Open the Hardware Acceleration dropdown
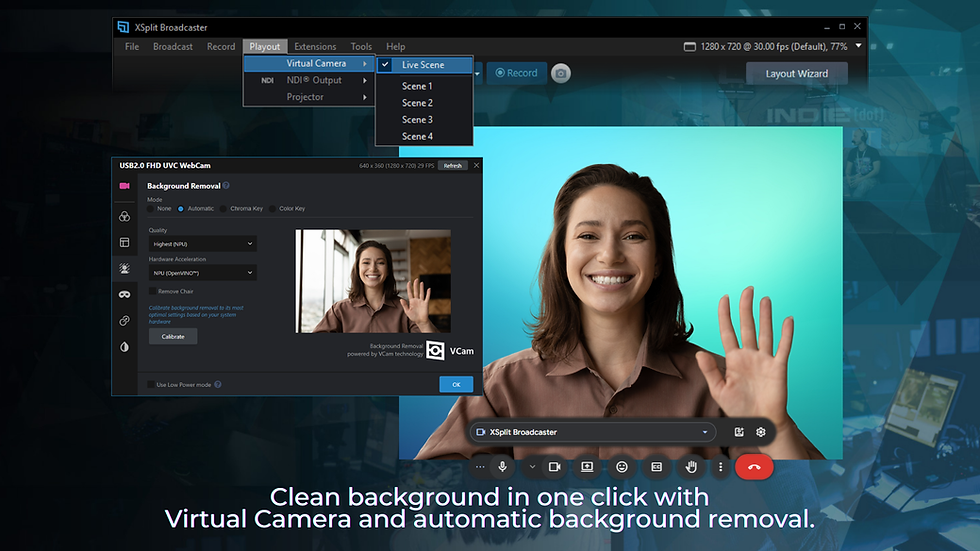The image size is (980, 551). coord(202,272)
